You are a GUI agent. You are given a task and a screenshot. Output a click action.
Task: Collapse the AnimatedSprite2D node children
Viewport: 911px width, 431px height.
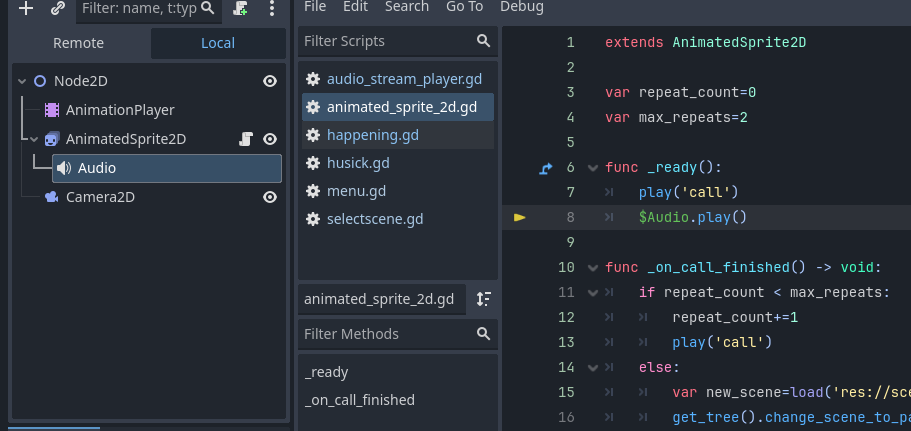click(x=34, y=139)
